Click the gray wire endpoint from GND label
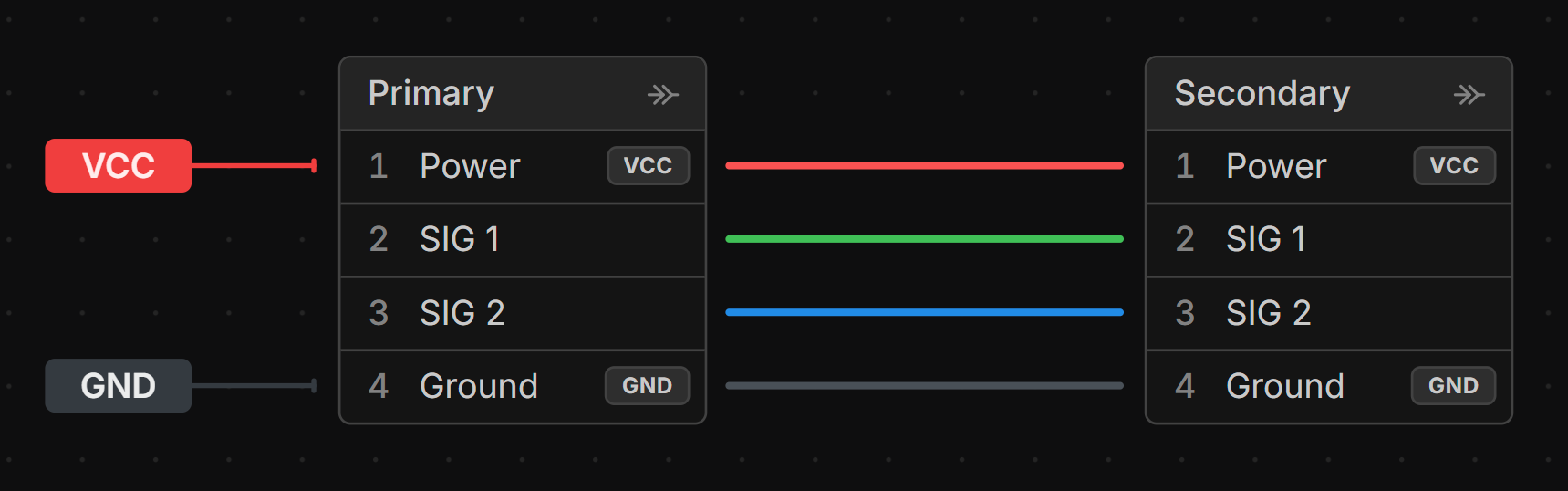The height and width of the screenshot is (491, 1568). click(x=314, y=386)
